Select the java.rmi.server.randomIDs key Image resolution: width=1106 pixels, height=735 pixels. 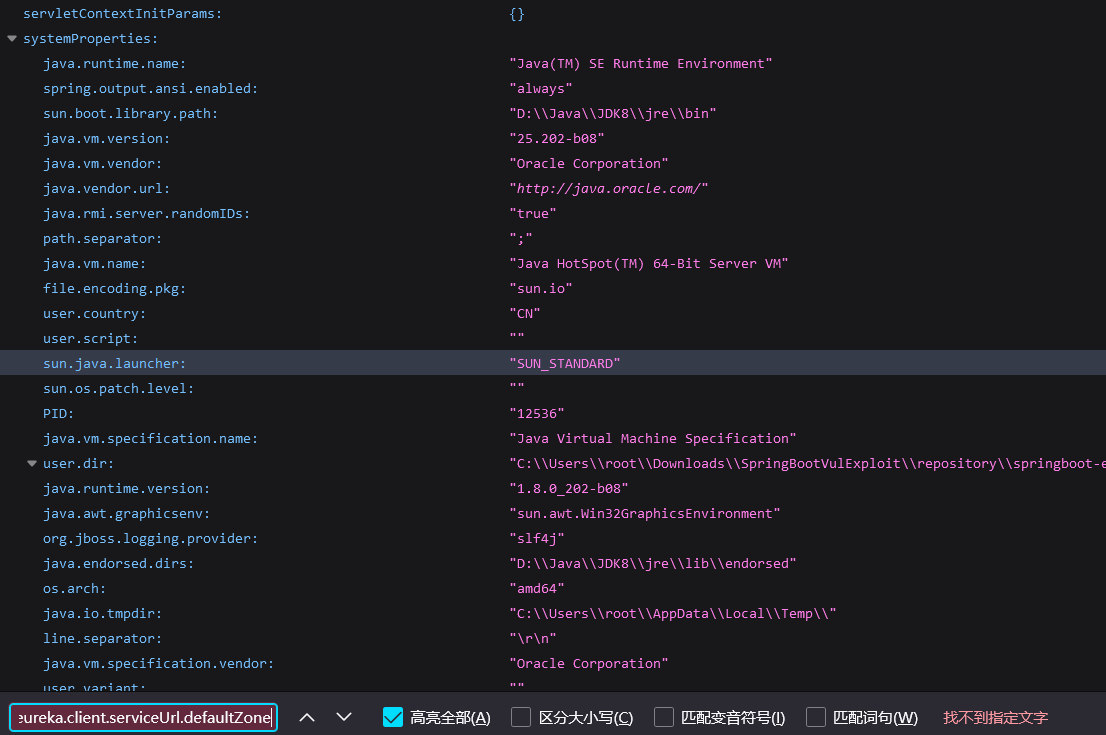146,214
